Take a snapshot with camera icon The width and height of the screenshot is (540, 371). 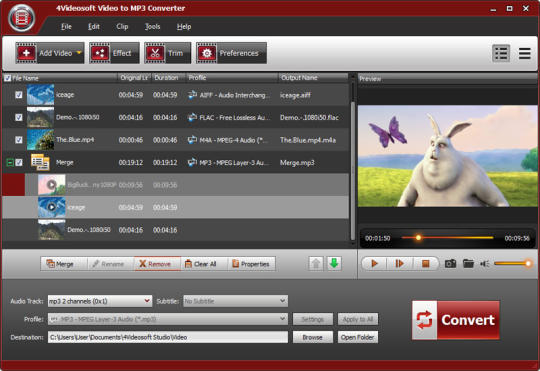pyautogui.click(x=450, y=264)
